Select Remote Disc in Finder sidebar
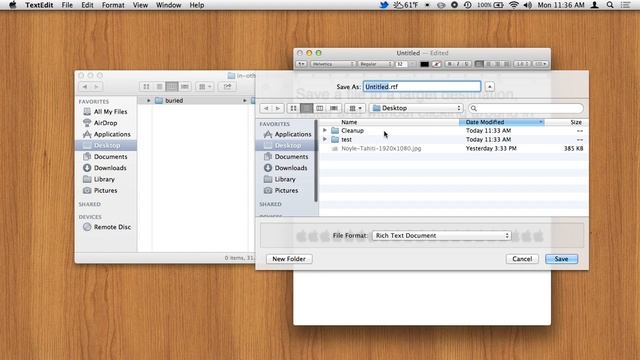The image size is (640, 360). [x=107, y=227]
